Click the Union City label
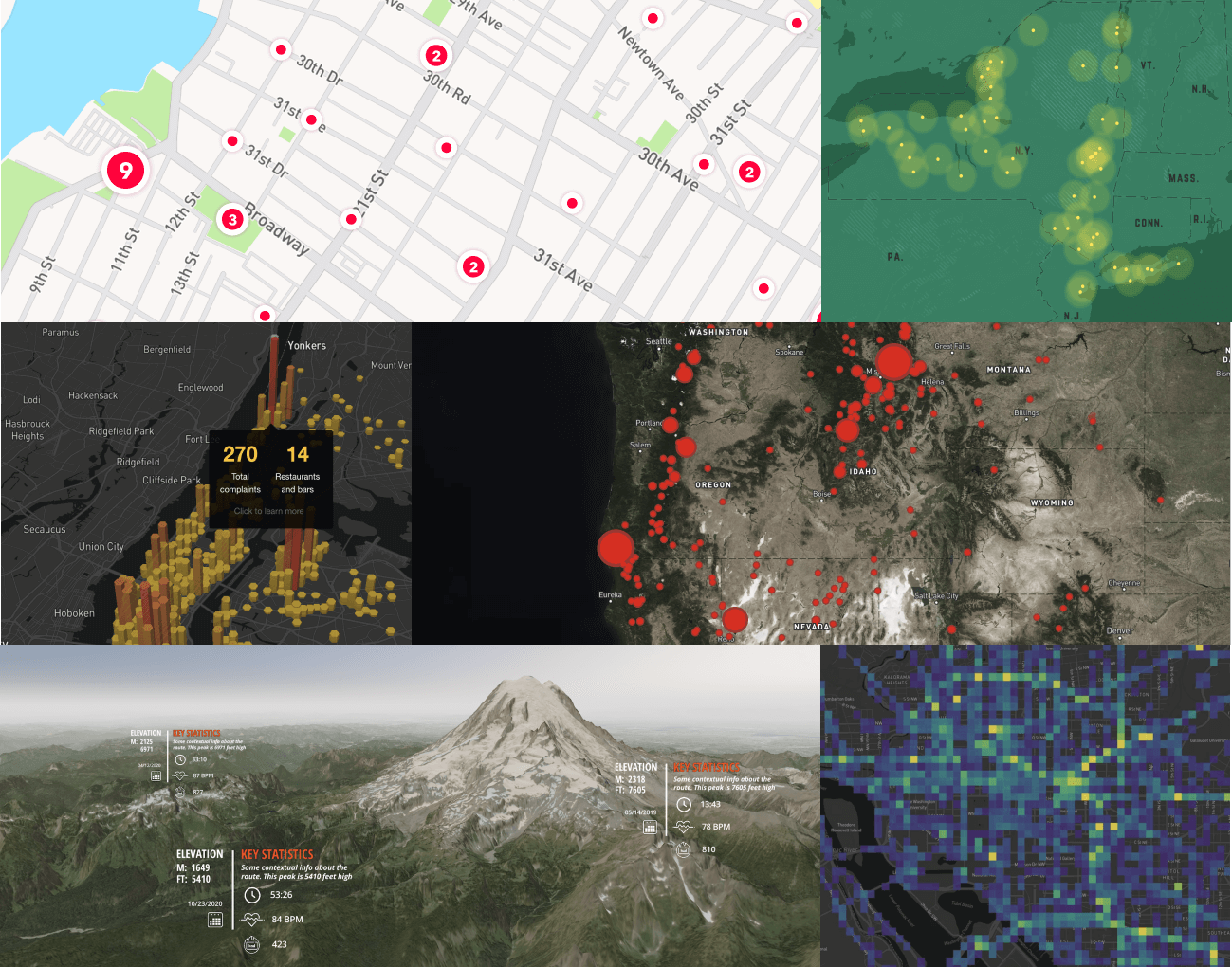 [x=101, y=547]
